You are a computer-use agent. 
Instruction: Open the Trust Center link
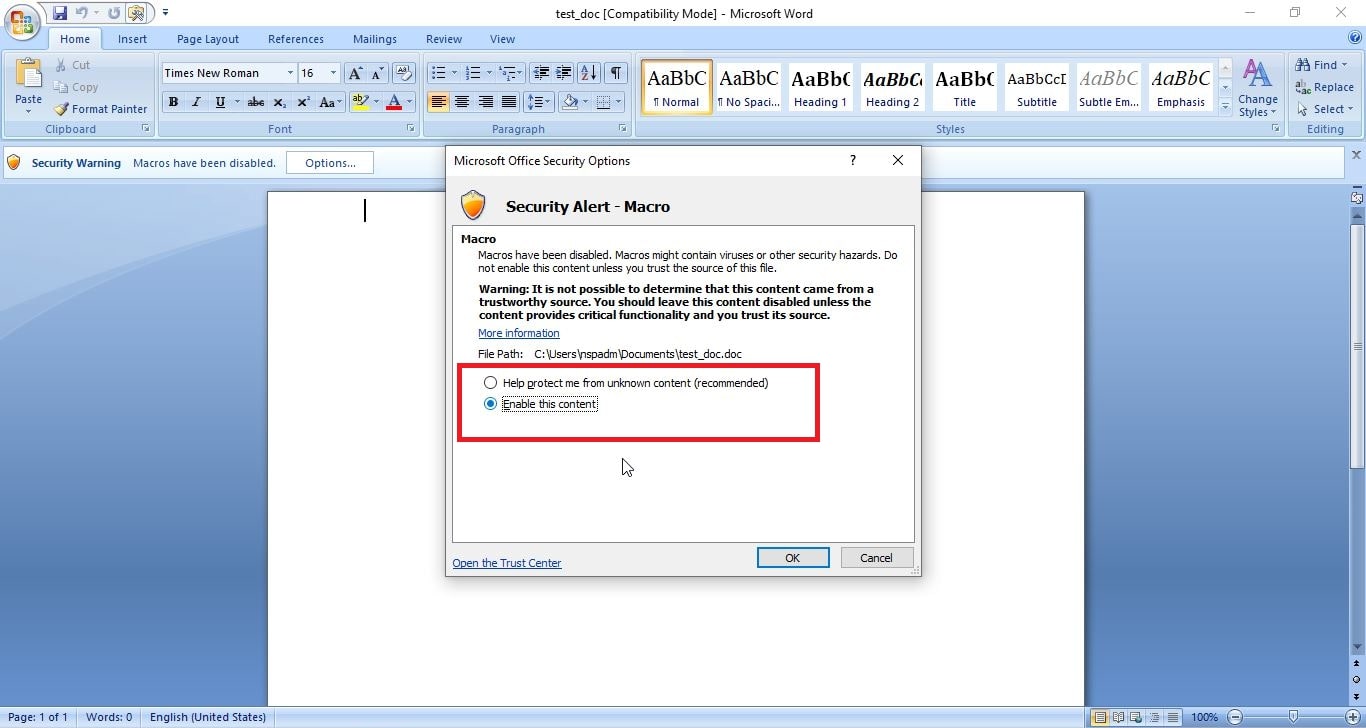[507, 563]
